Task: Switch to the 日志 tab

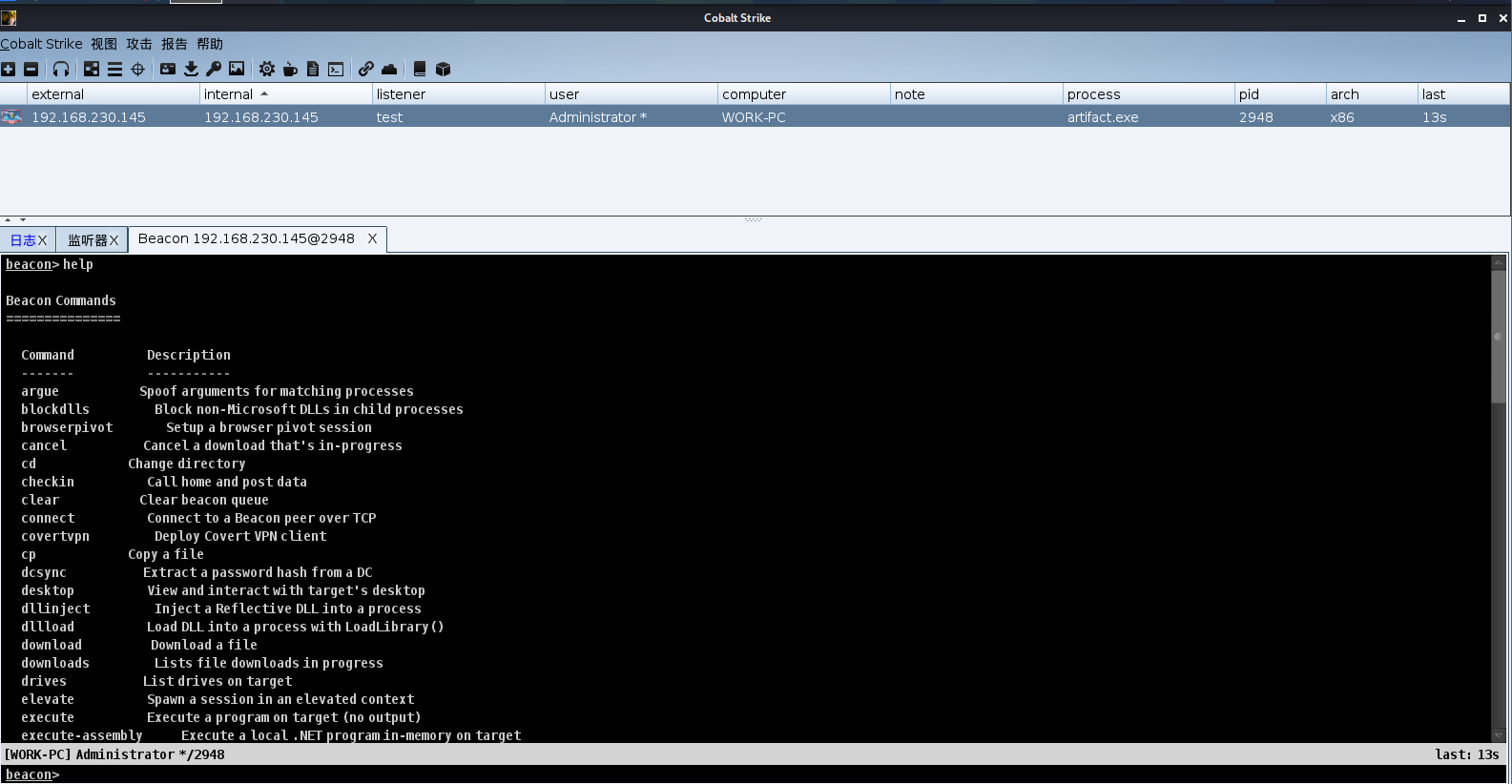Action: tap(23, 240)
